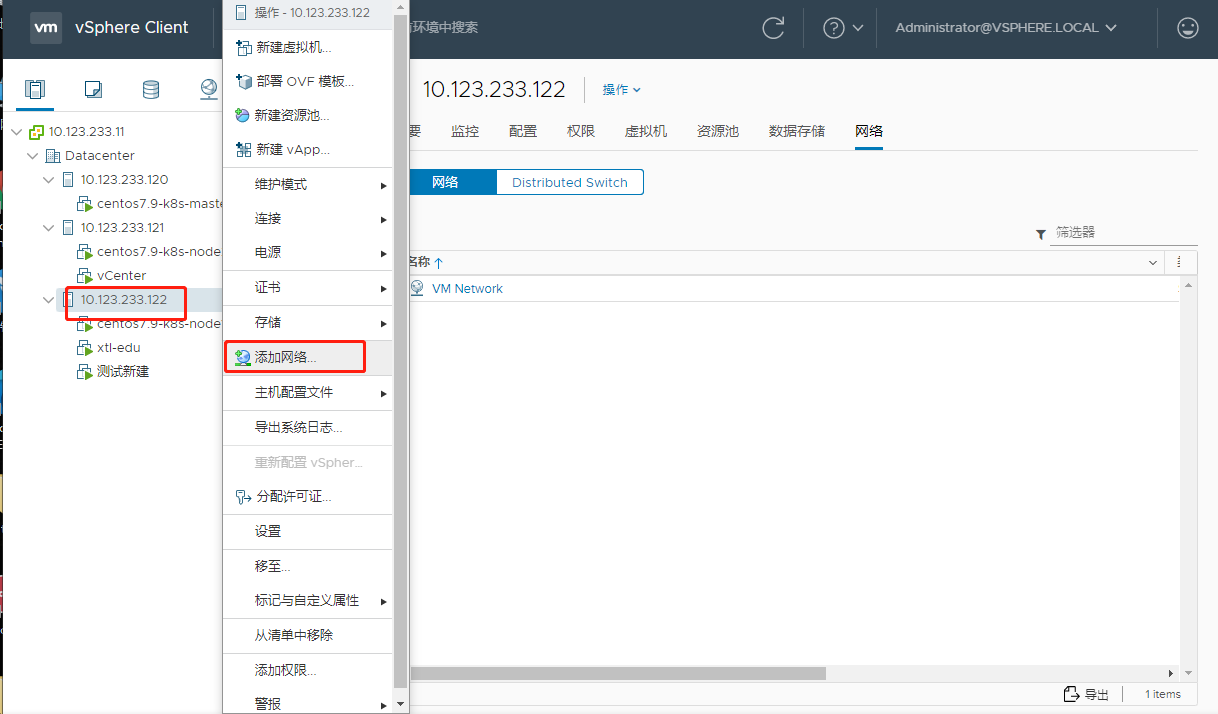The height and width of the screenshot is (714, 1218).
Task: Choose 导出系统日志 from the context menu
Action: 308,427
